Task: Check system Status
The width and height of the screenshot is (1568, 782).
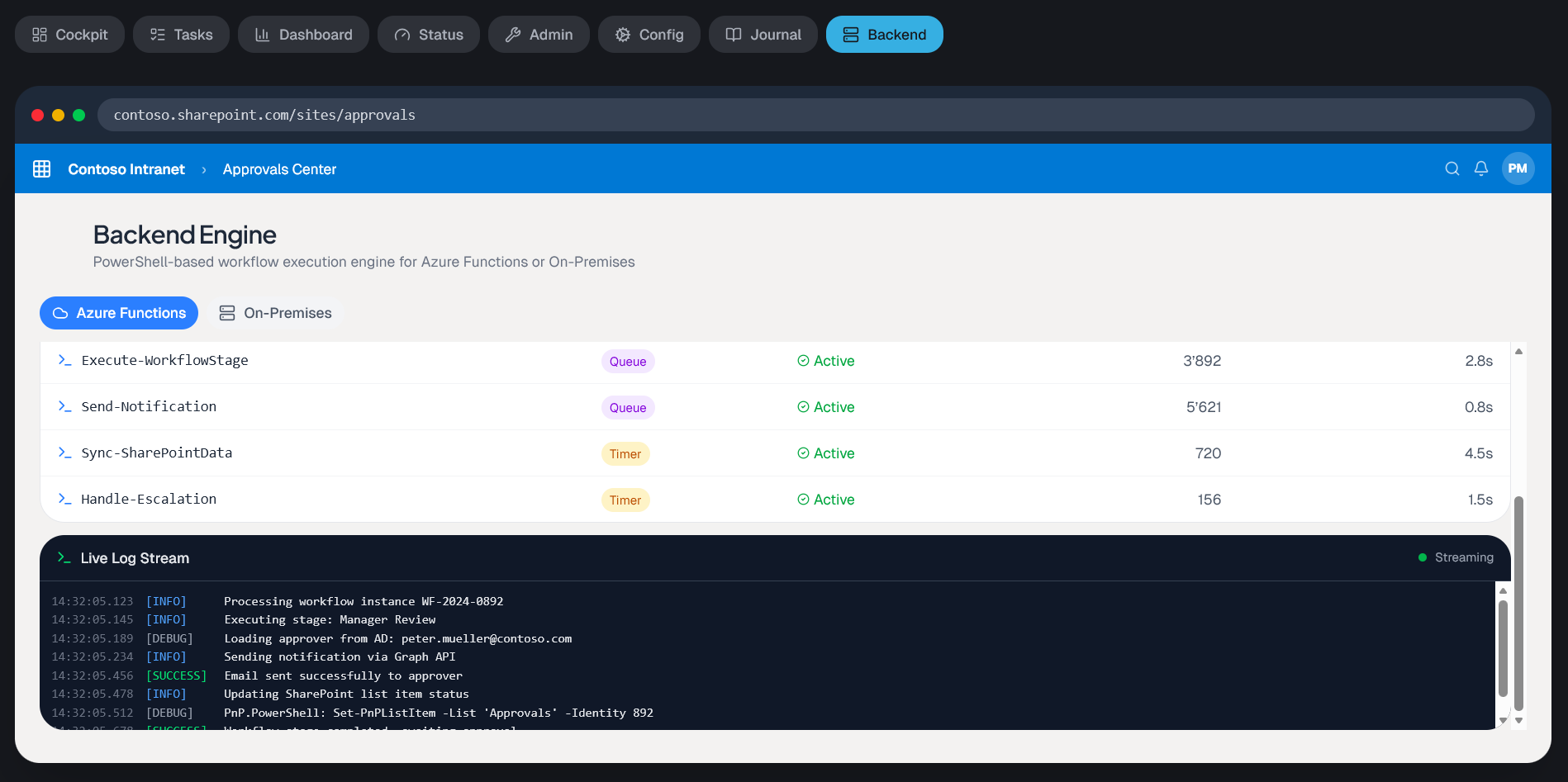Action: 428,34
